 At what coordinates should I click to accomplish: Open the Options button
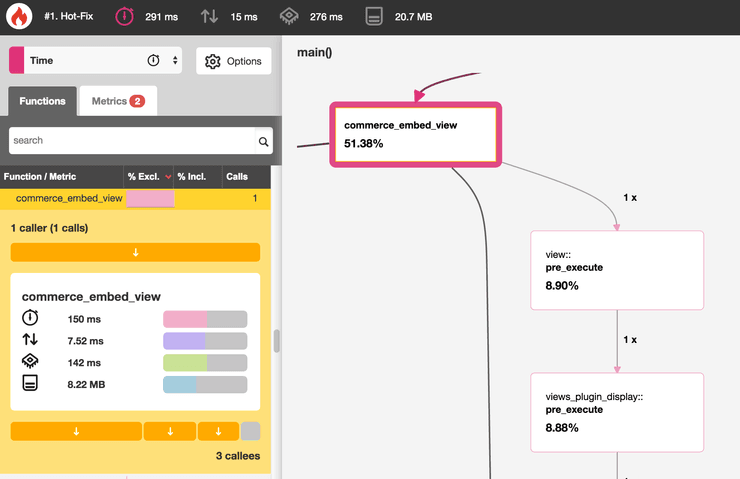(x=234, y=61)
